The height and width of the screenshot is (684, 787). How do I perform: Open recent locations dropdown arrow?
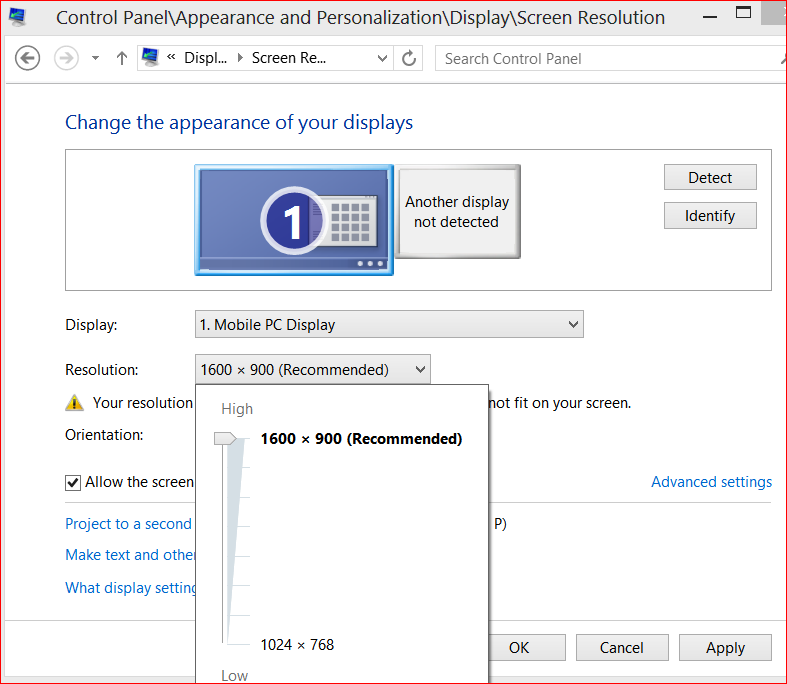click(95, 58)
